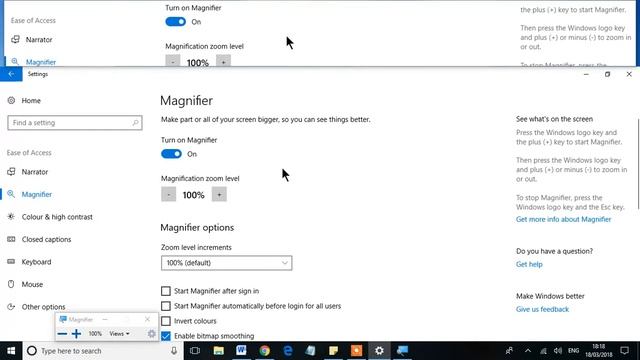Click Give us feedback link

[x=542, y=309]
